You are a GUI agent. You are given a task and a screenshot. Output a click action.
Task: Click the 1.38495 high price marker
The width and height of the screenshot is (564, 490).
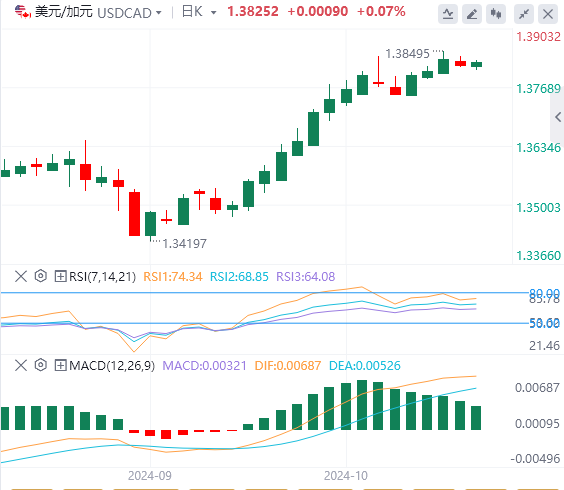click(408, 54)
